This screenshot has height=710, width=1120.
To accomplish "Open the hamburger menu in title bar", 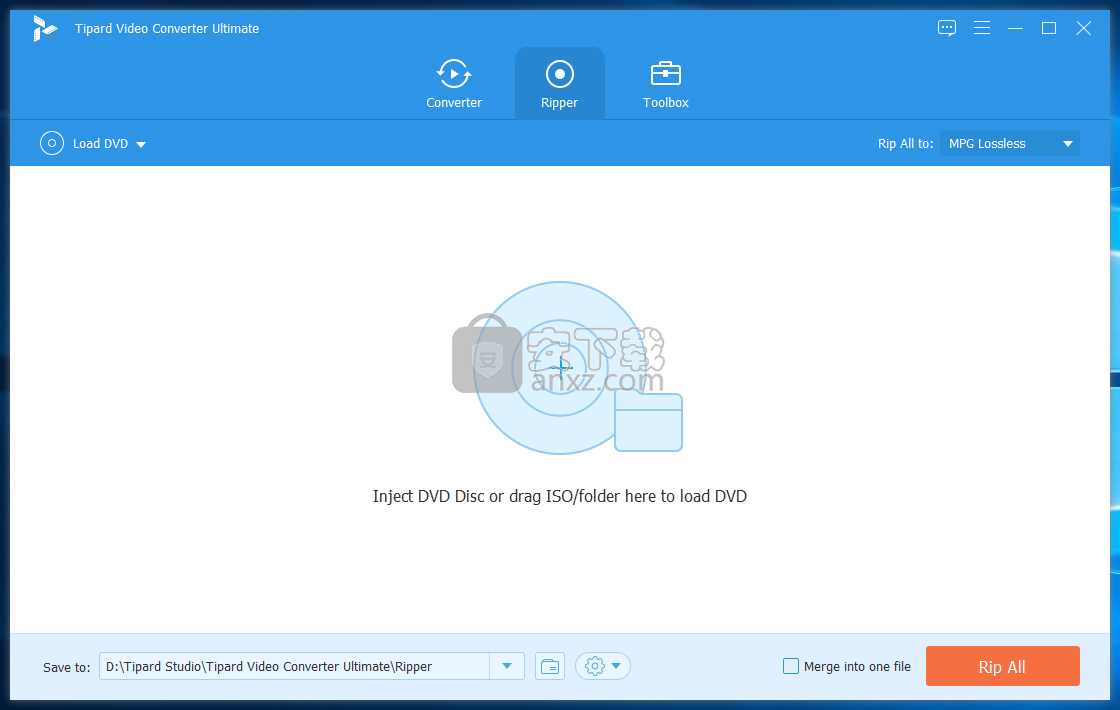I will 982,28.
